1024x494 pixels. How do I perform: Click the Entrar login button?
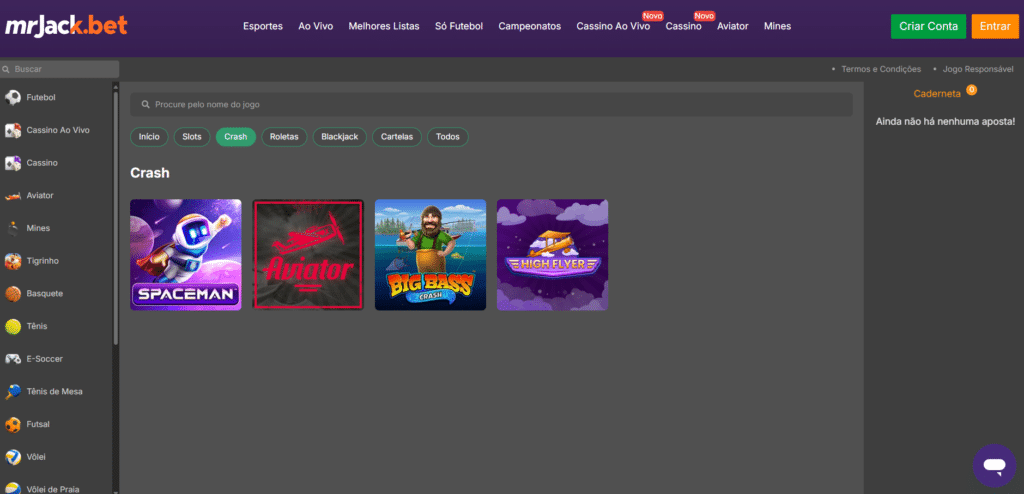click(995, 26)
